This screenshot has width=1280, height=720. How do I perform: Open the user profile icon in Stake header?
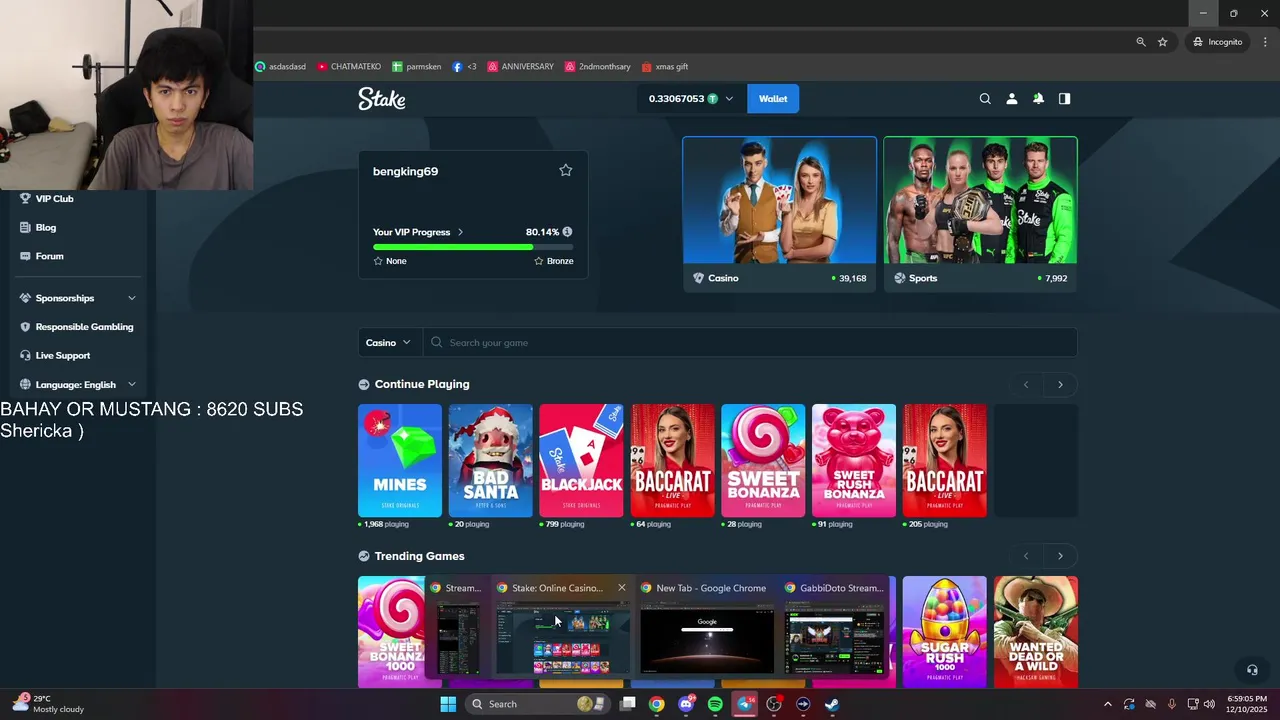(1011, 99)
